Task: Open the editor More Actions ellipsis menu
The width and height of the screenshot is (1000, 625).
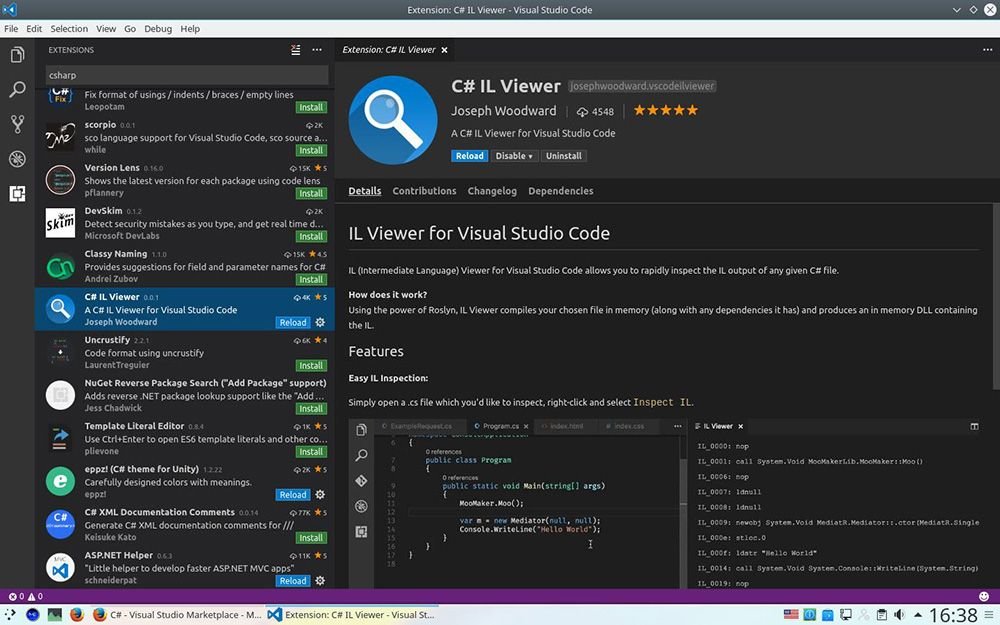Action: pos(987,49)
